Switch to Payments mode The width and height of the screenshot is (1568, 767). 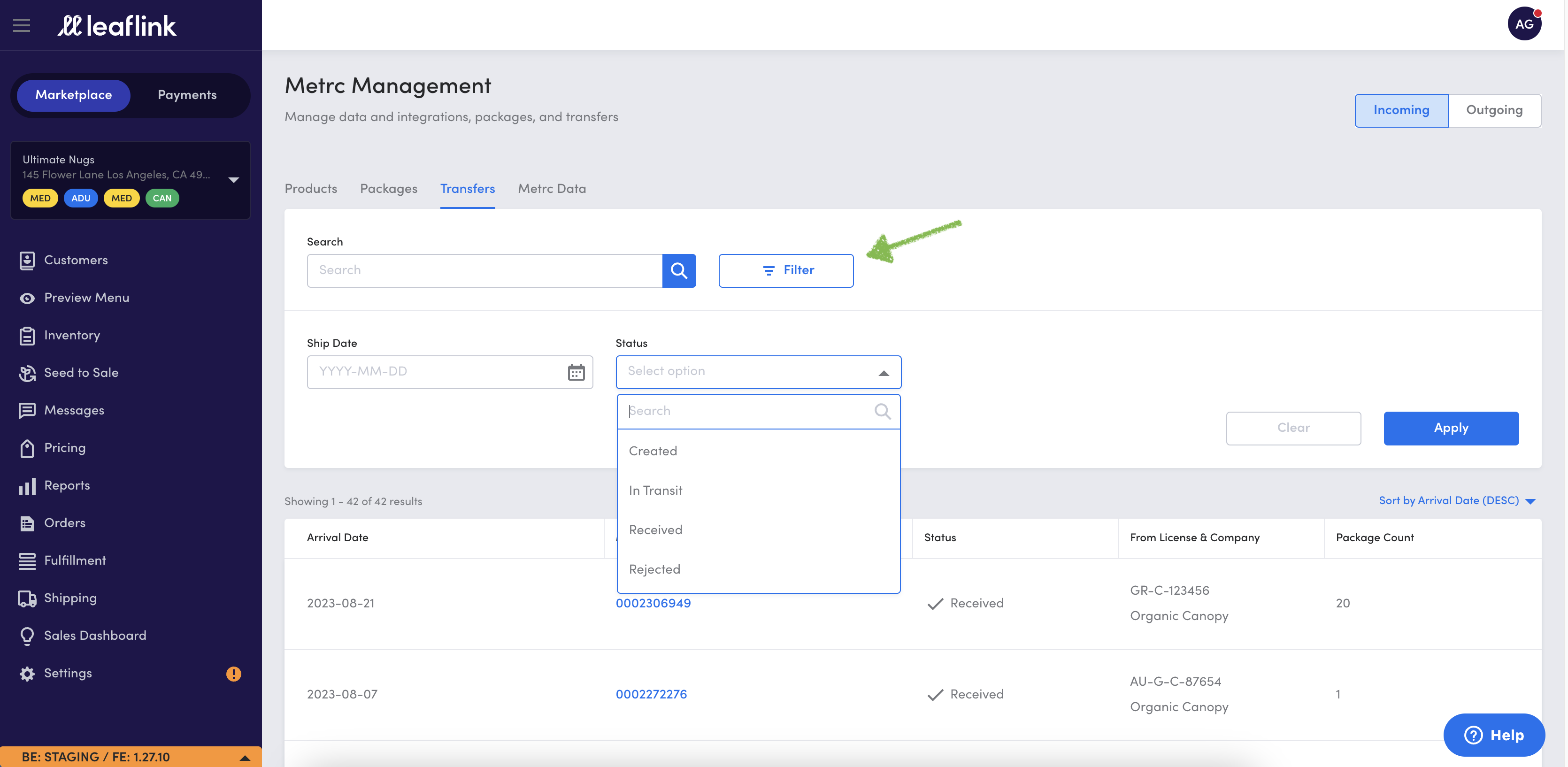187,95
